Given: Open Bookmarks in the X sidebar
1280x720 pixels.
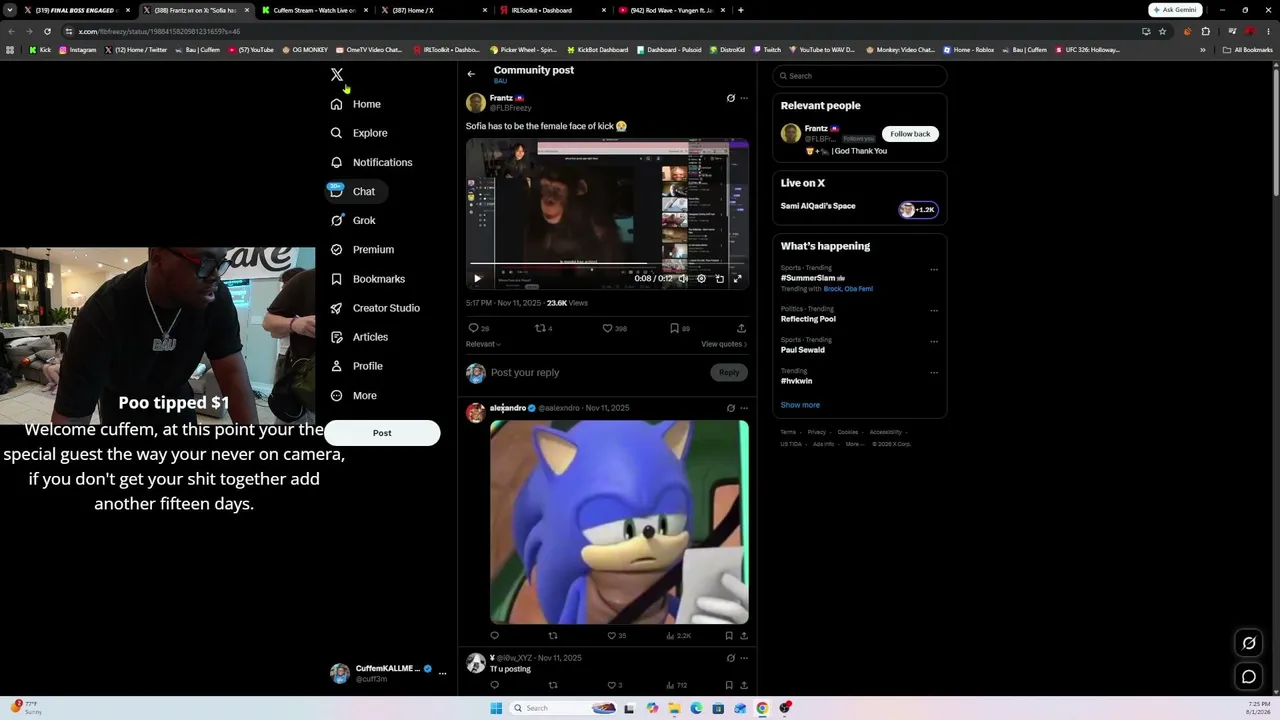Looking at the screenshot, I should (367, 279).
